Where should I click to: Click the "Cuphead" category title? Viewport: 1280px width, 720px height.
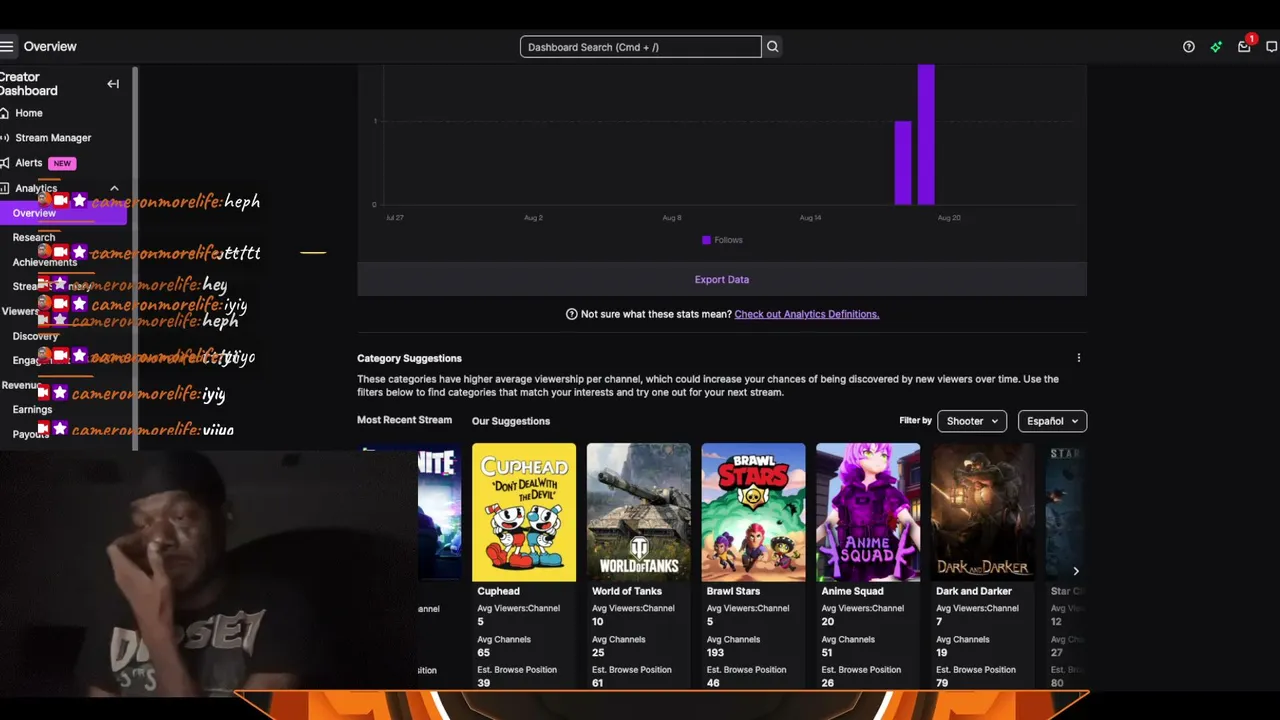[498, 591]
